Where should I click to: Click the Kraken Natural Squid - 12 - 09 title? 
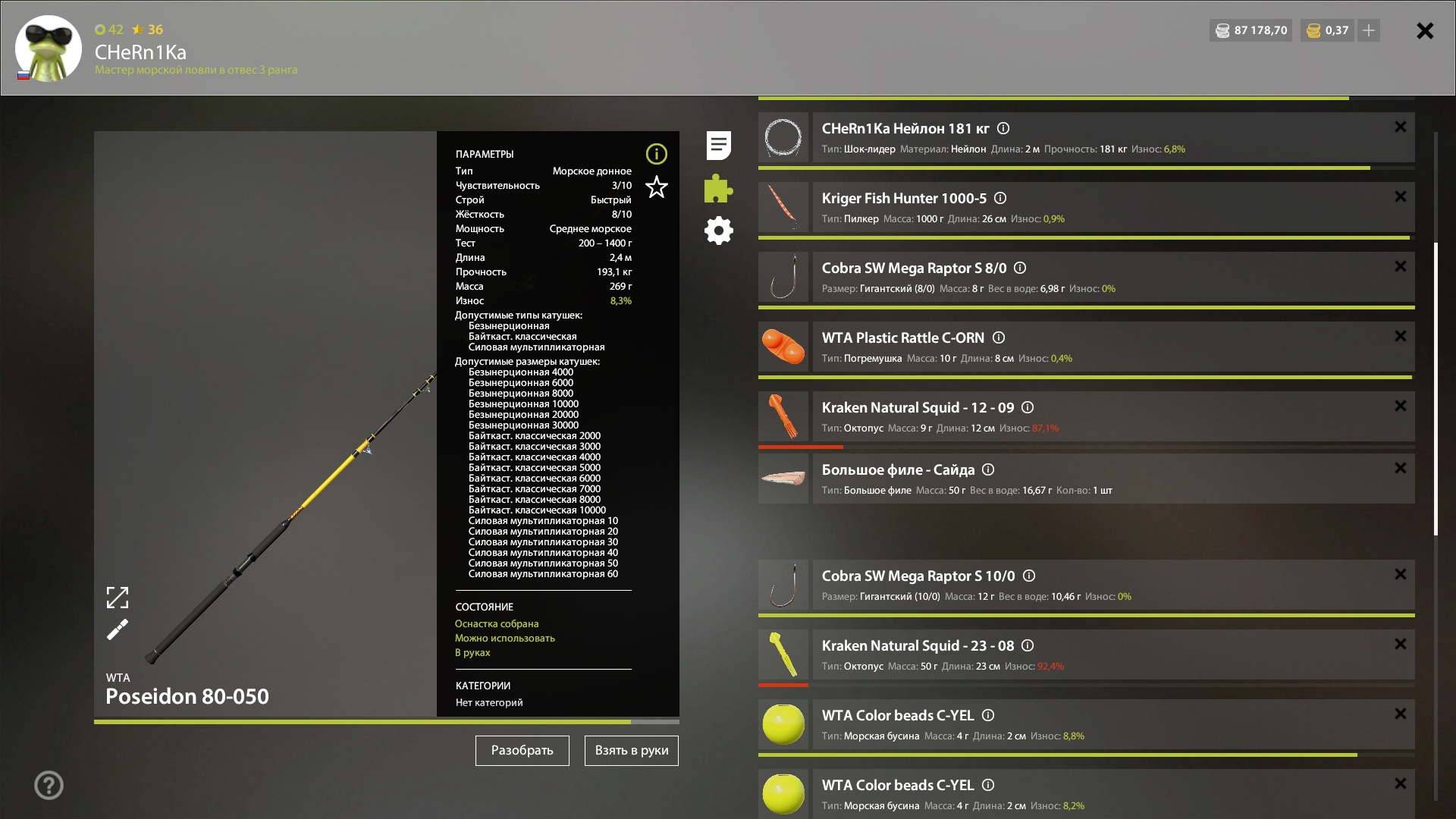[x=918, y=407]
